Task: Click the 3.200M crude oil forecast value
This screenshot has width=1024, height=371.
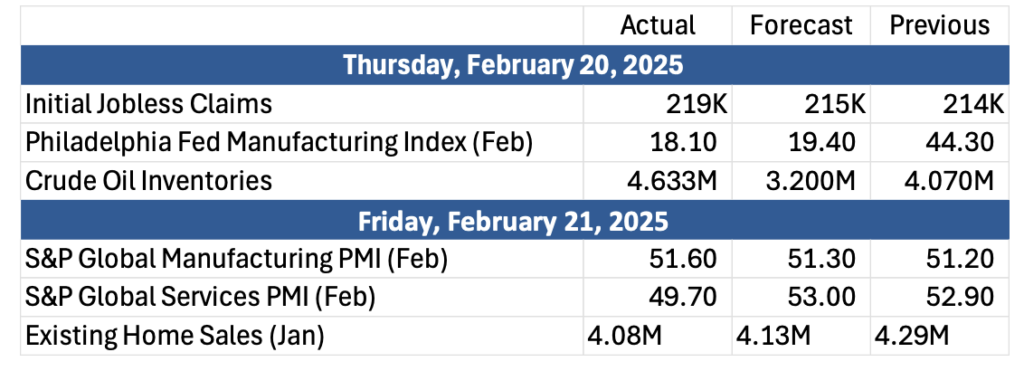Action: [x=808, y=181]
